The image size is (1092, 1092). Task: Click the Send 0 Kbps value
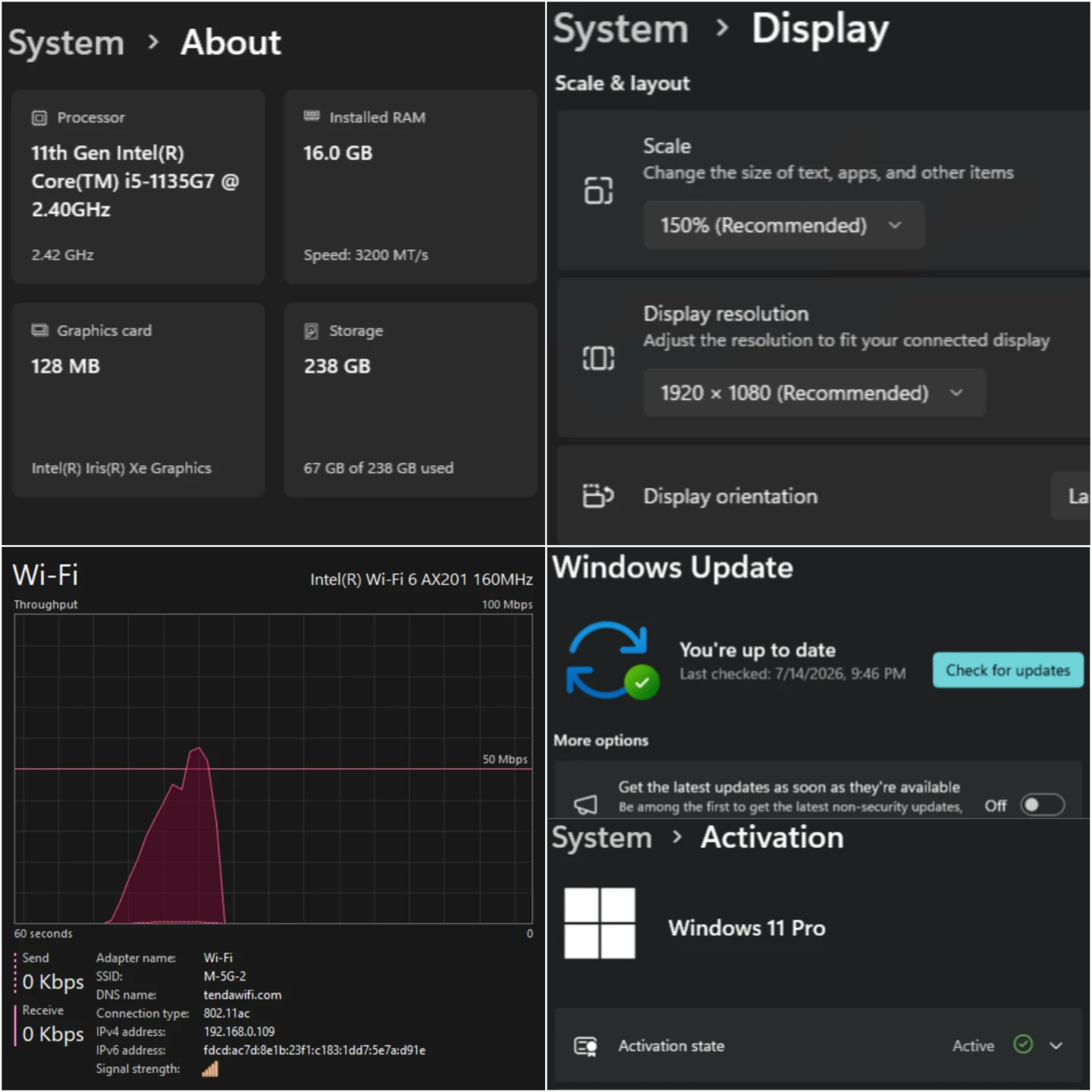click(x=53, y=982)
